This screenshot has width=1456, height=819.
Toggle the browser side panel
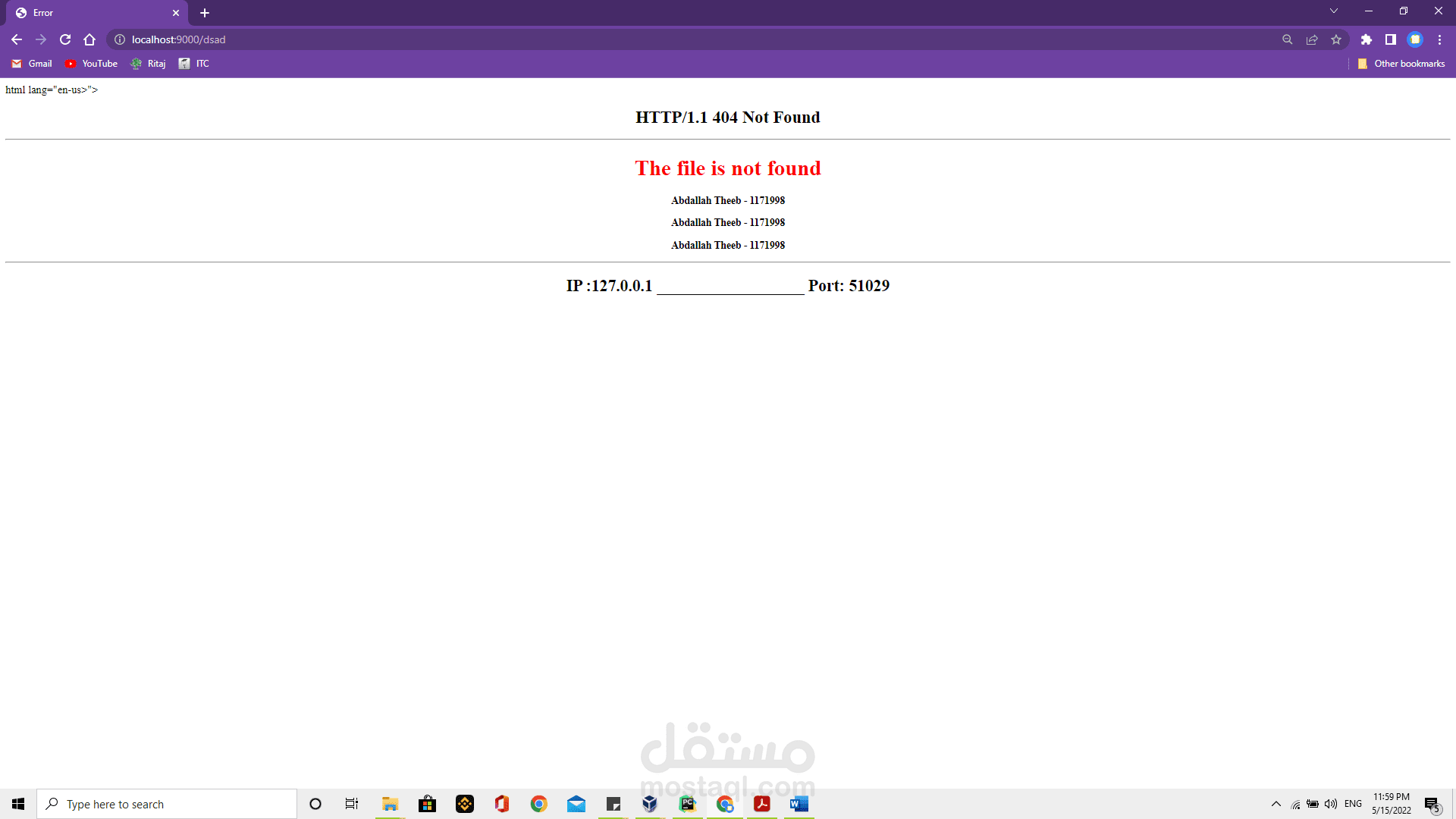(x=1390, y=39)
